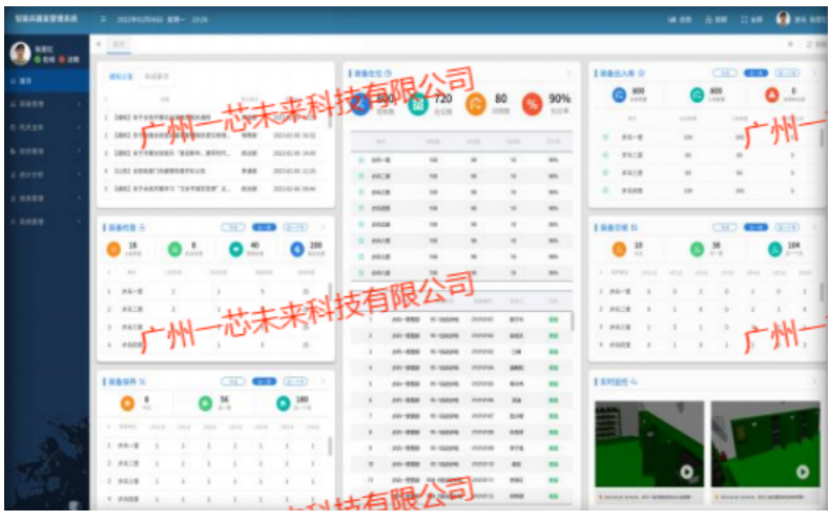The width and height of the screenshot is (831, 521).
Task: Click the red percent icon beside 90%
Action: pyautogui.click(x=532, y=104)
